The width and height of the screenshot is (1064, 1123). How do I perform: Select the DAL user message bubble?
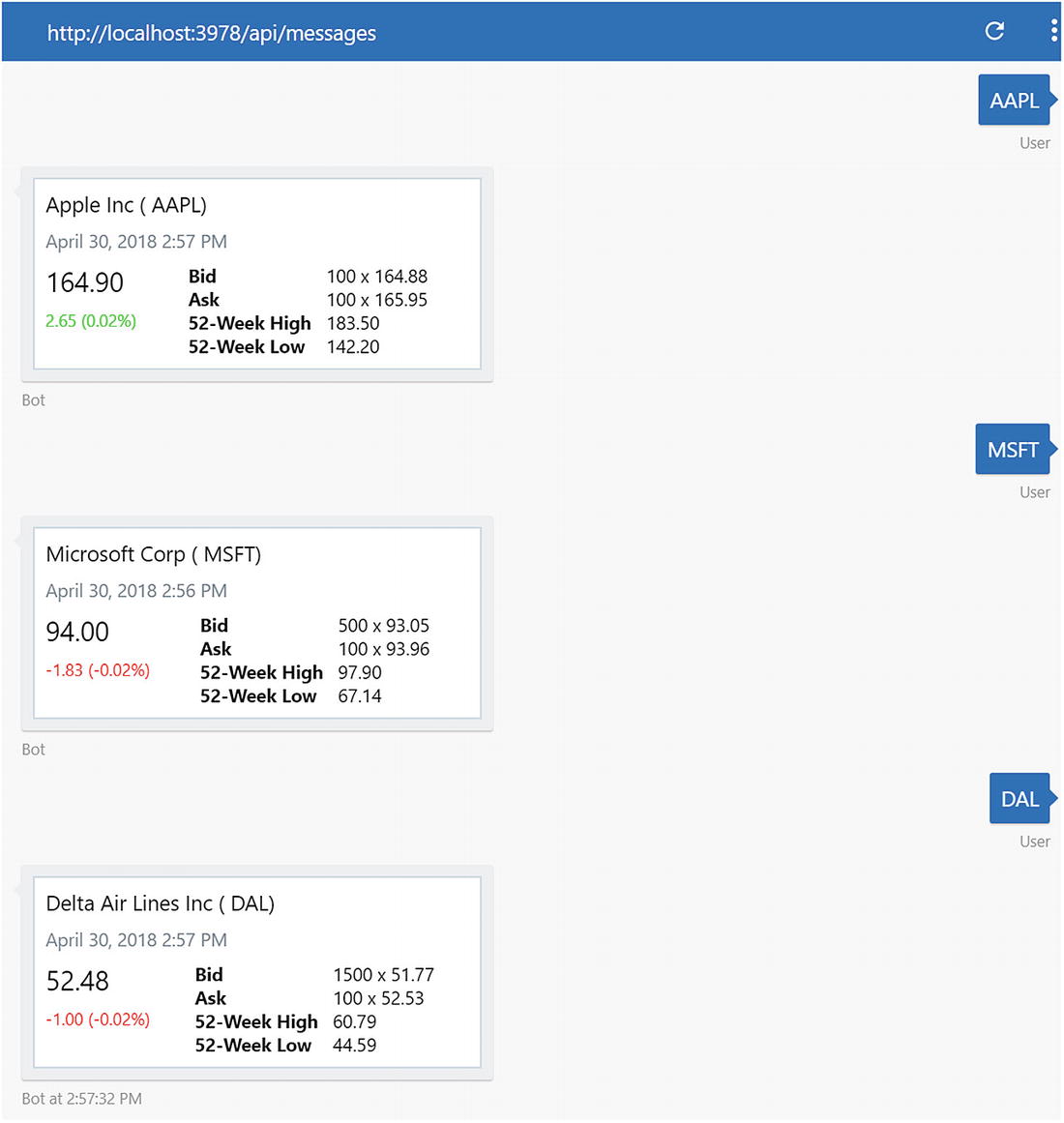click(x=1019, y=799)
